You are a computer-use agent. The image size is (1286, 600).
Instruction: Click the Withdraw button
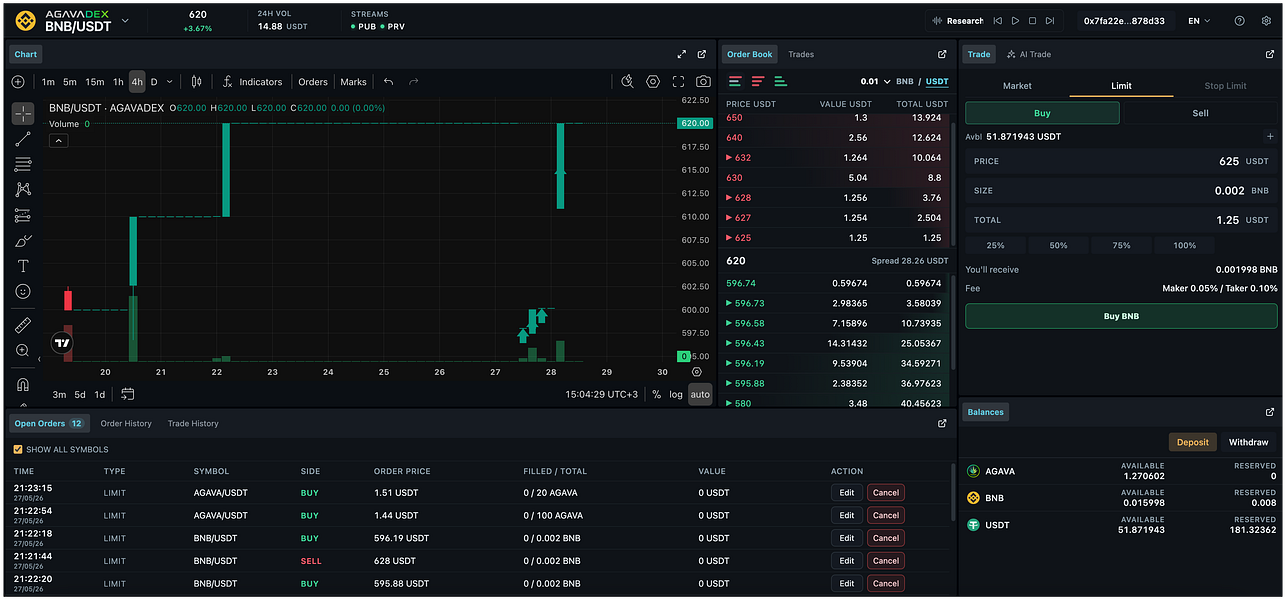(x=1248, y=442)
